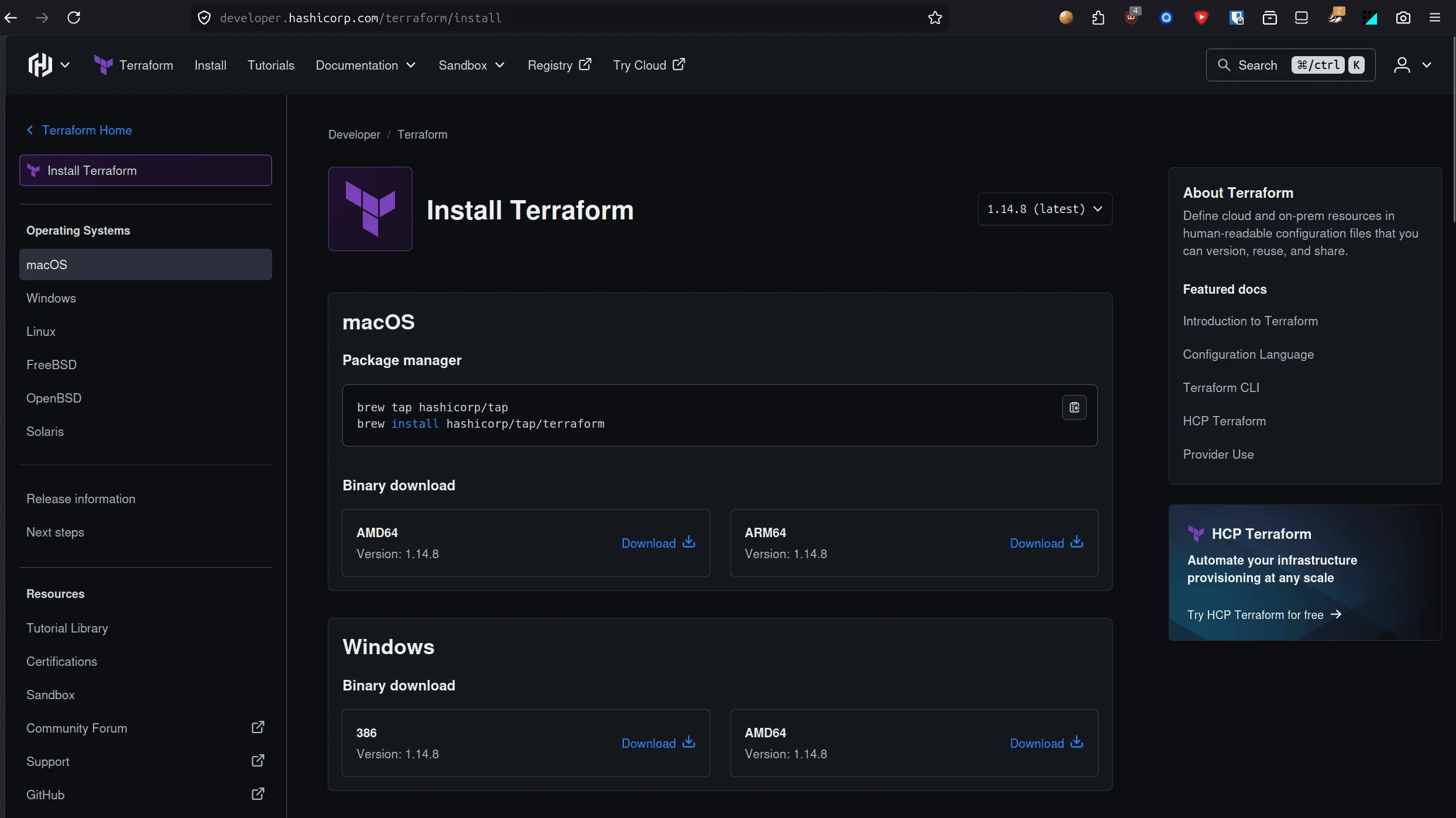The height and width of the screenshot is (818, 1456).
Task: Open Provider Use doc
Action: pyautogui.click(x=1218, y=454)
